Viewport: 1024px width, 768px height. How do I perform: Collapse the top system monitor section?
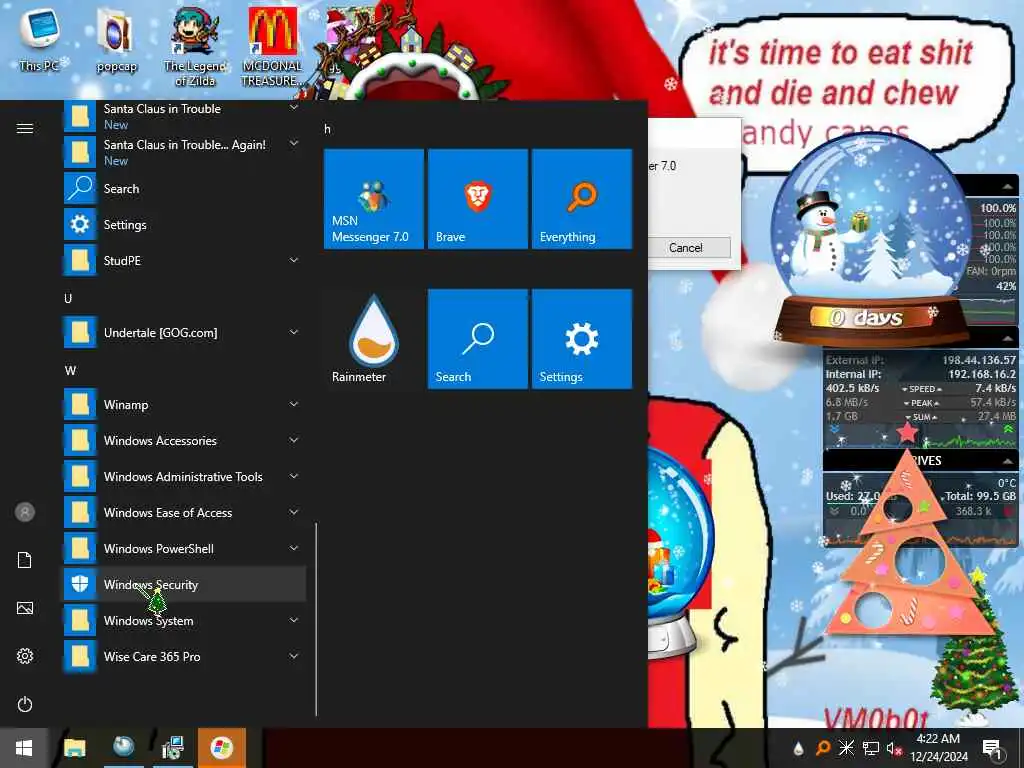coord(1008,186)
